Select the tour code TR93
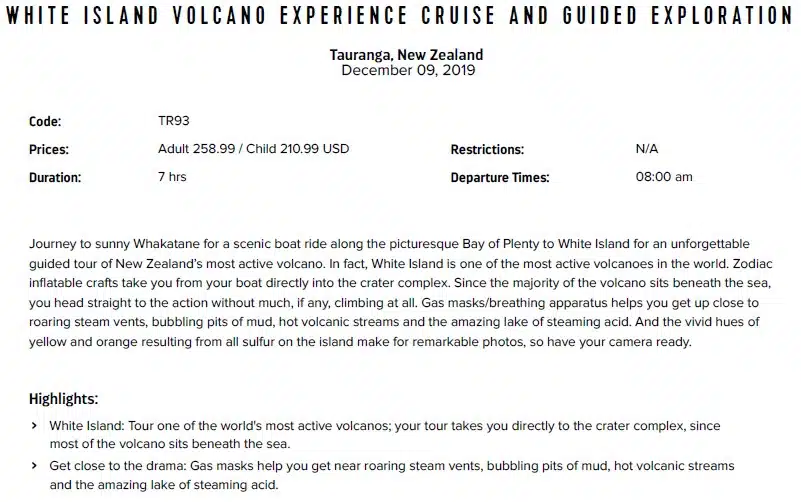The image size is (801, 502). click(174, 121)
